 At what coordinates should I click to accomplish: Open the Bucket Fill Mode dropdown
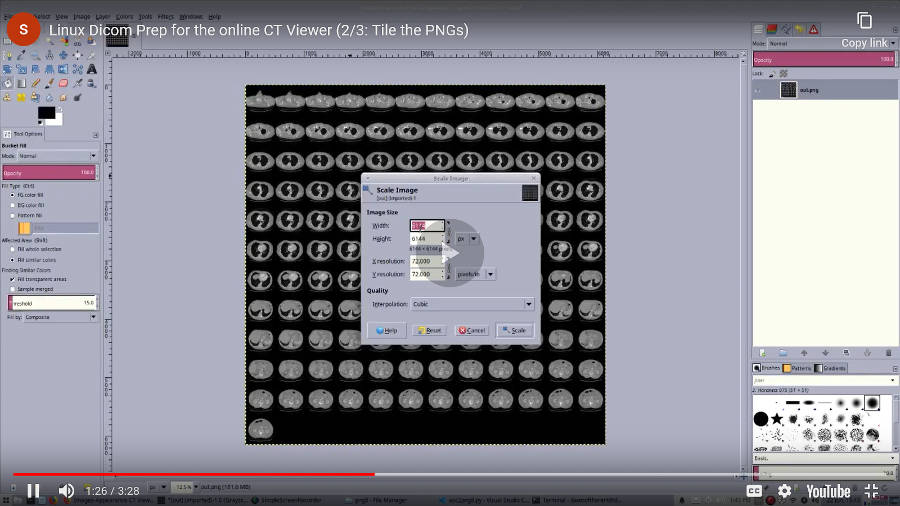57,156
